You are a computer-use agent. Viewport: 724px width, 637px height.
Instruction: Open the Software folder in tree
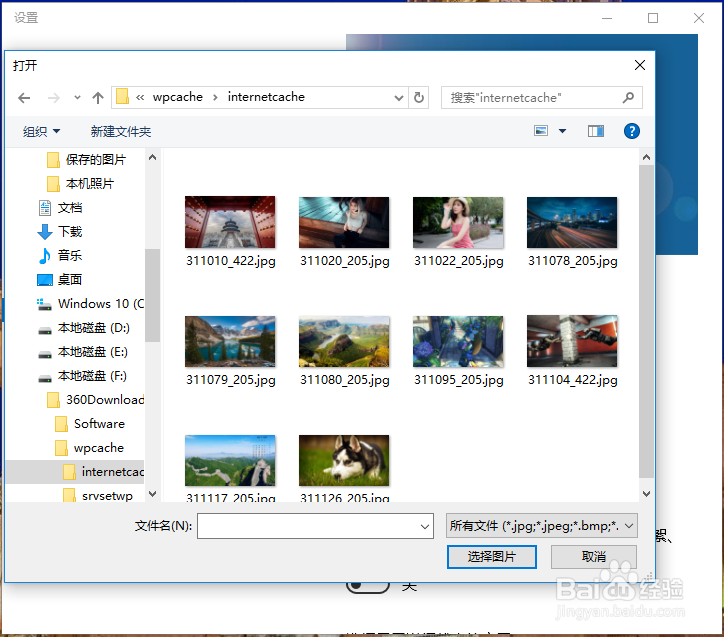90,424
